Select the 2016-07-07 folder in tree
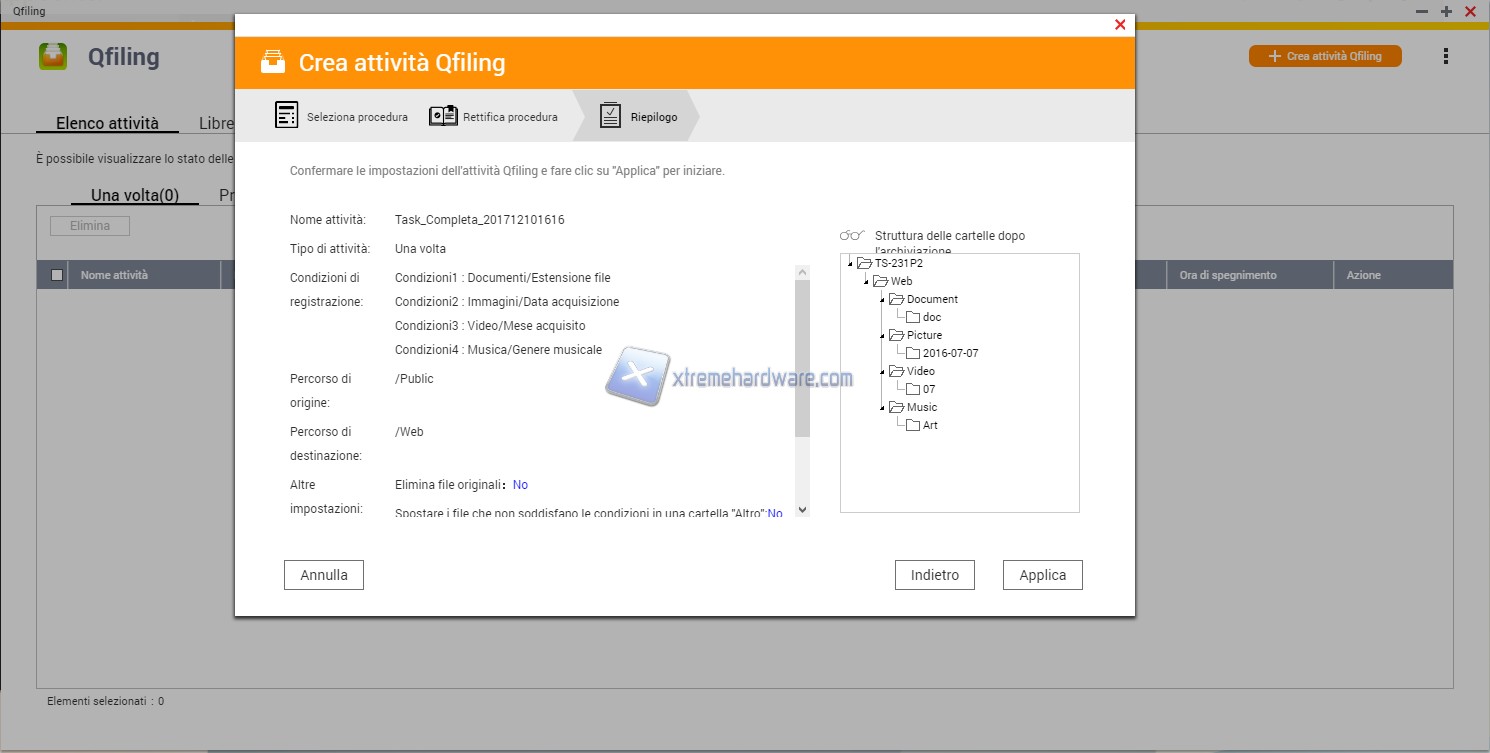The height and width of the screenshot is (753, 1490). [950, 353]
